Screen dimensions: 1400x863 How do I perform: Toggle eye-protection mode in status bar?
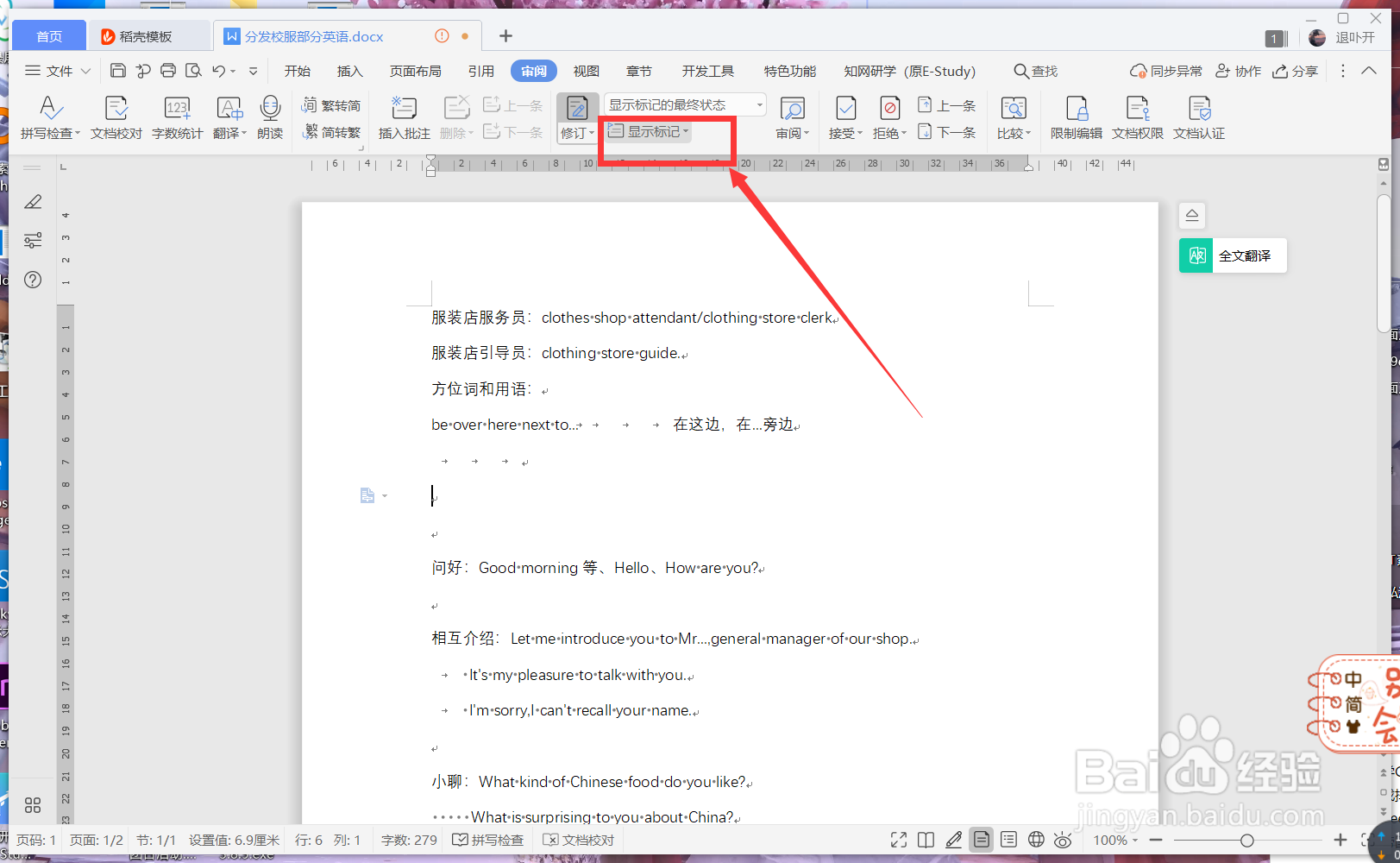[1063, 839]
